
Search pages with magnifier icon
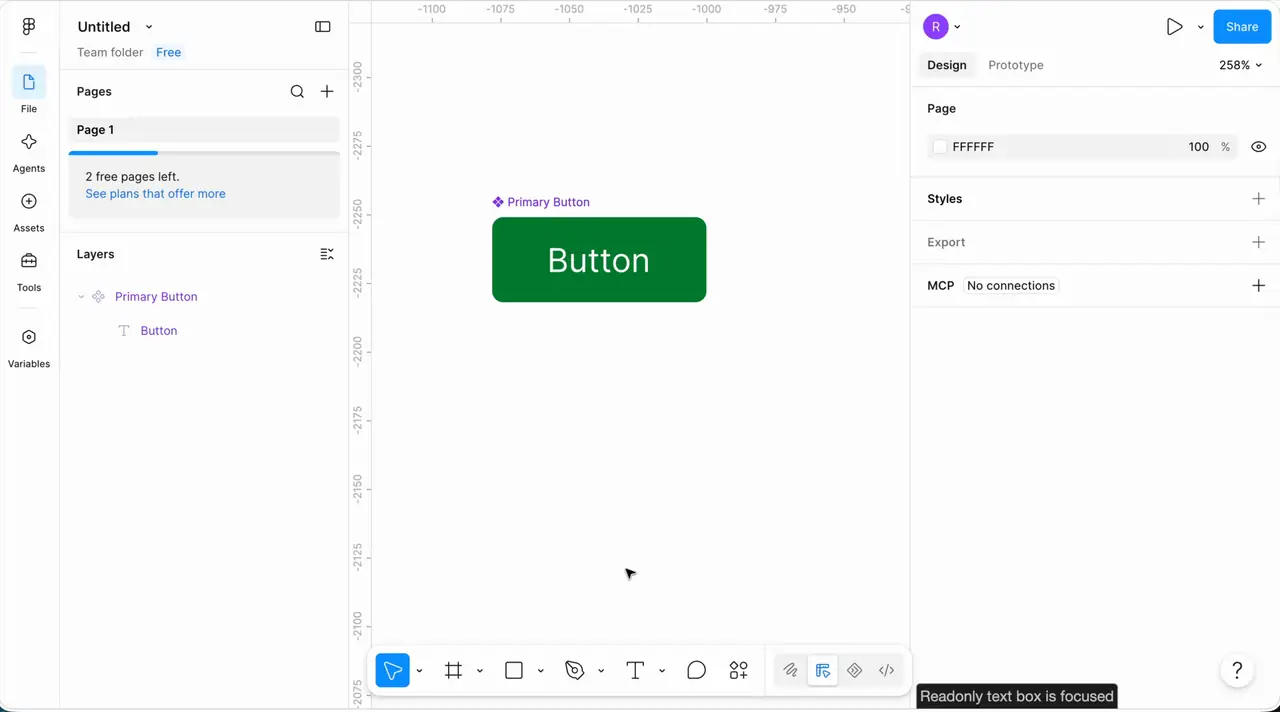pos(297,91)
